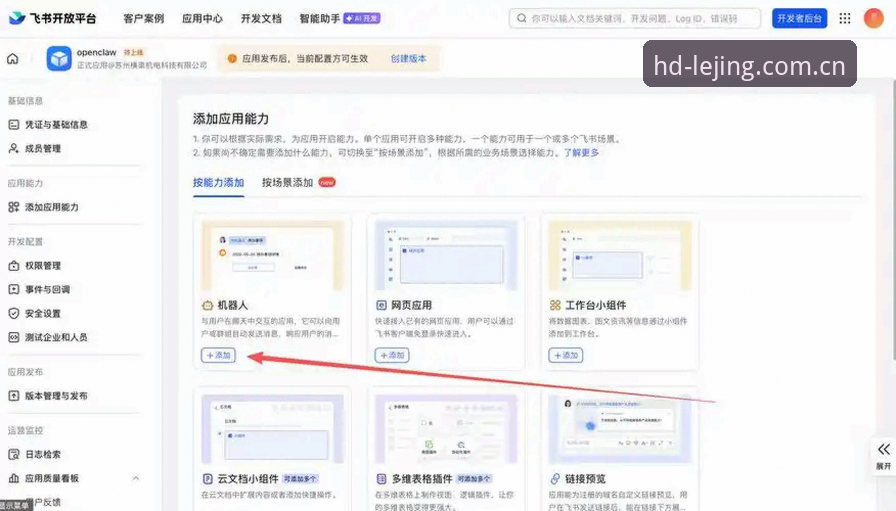Collapse the 应用质量看板 chevron
Image resolution: width=896 pixels, height=511 pixels.
[x=135, y=478]
